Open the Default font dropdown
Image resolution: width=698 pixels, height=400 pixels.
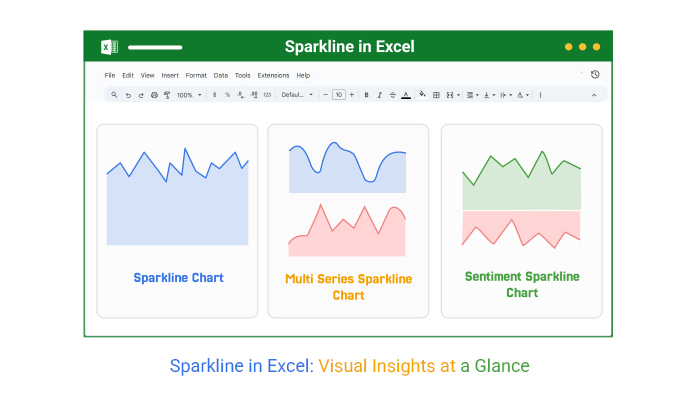[x=297, y=95]
